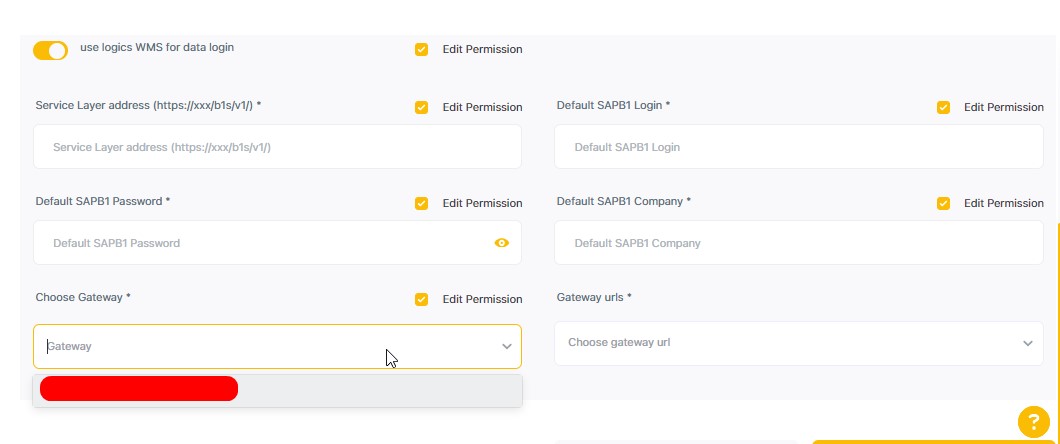Uncheck Edit Permission for Choose Gateway
This screenshot has width=1060, height=444.
click(421, 299)
